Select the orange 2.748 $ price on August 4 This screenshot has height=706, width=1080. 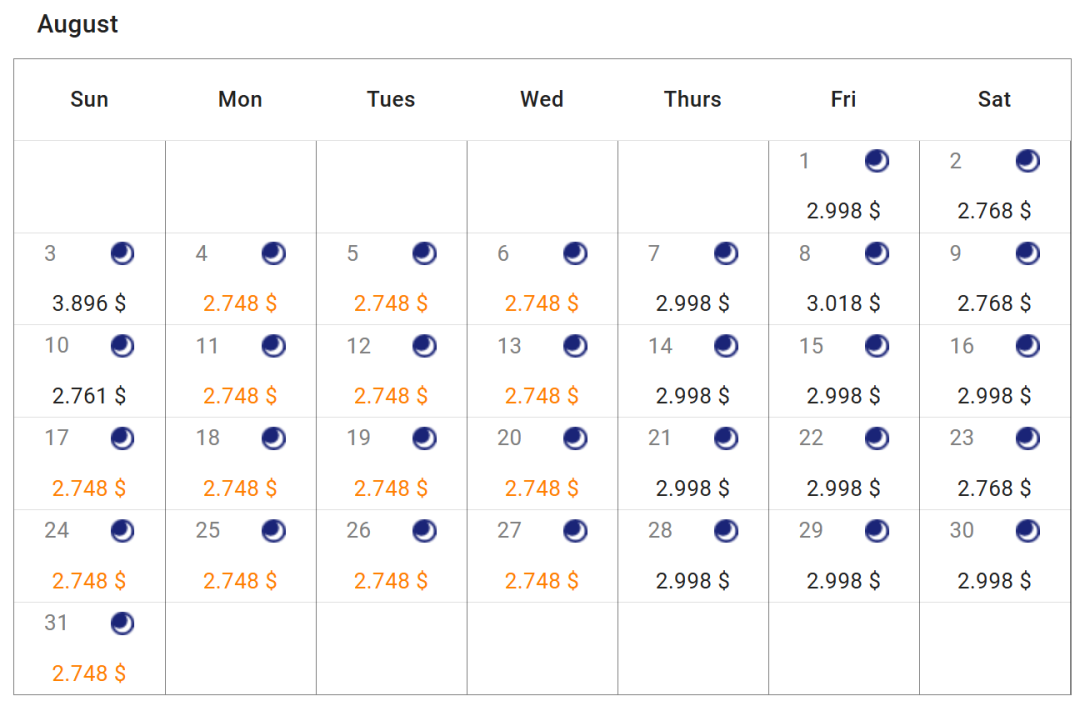(240, 303)
